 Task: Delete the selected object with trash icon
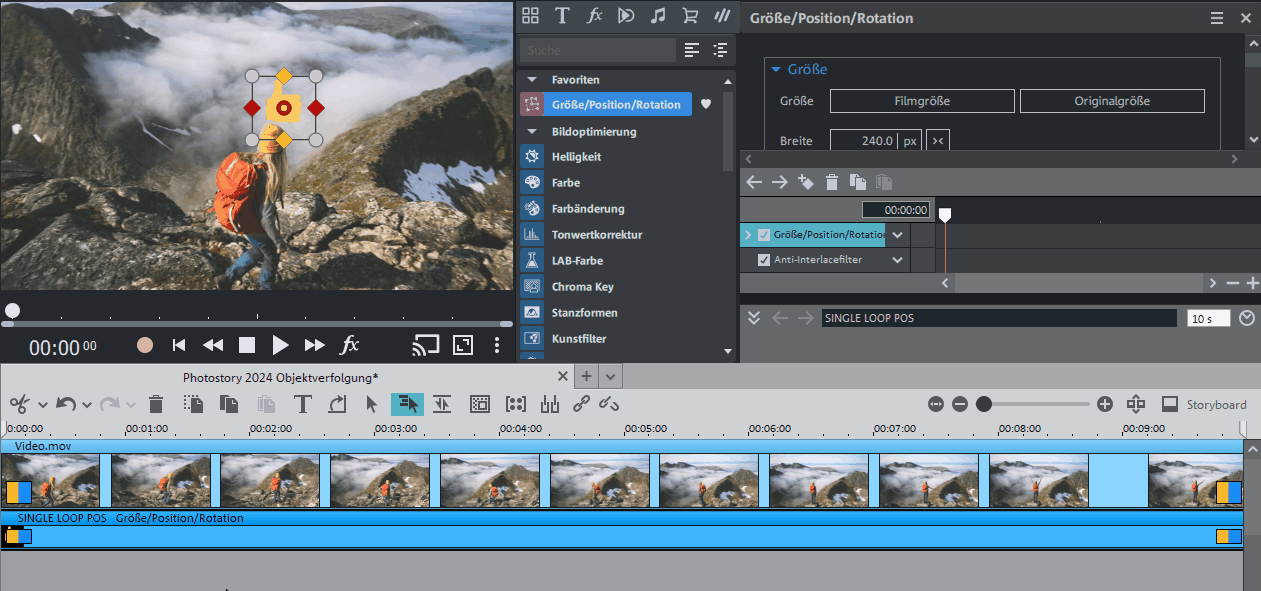156,404
